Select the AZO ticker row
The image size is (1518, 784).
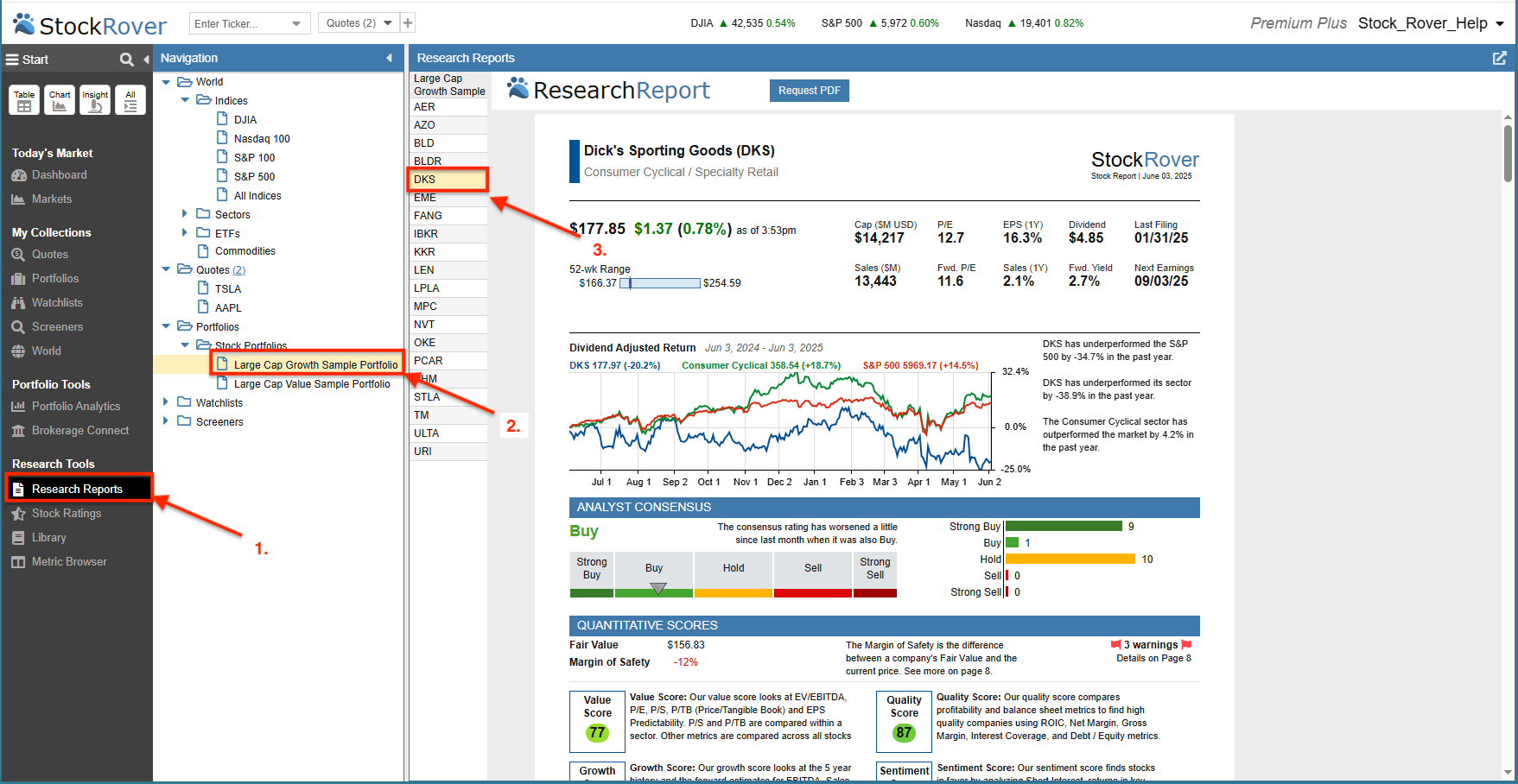(449, 125)
